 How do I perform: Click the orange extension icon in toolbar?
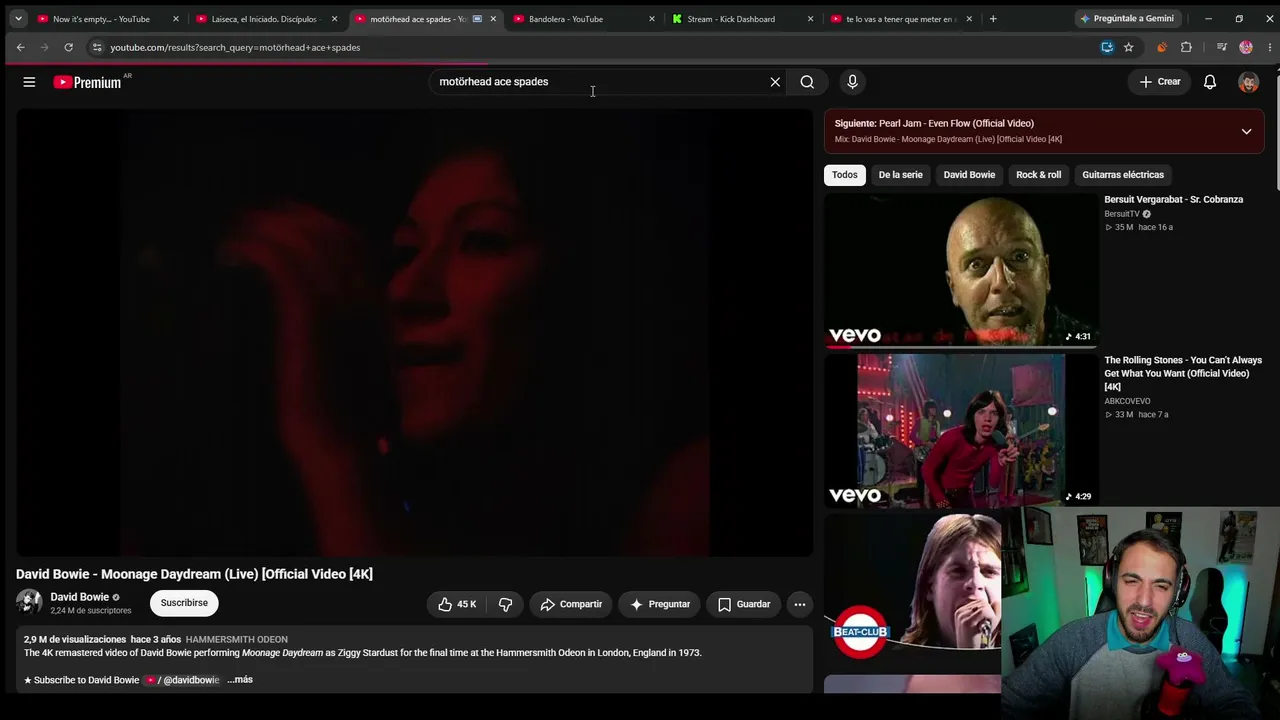click(1162, 47)
